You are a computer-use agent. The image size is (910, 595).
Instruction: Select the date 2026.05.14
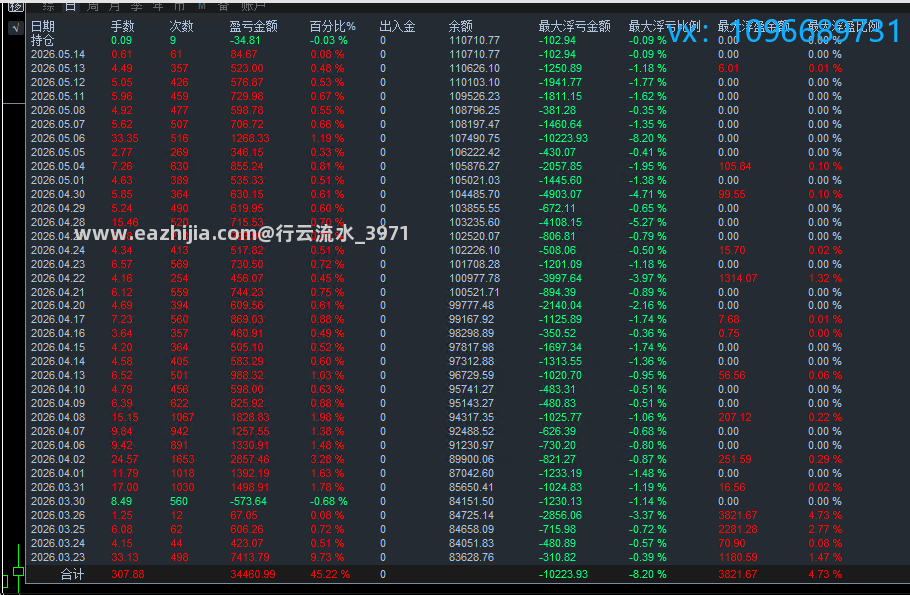(x=58, y=55)
